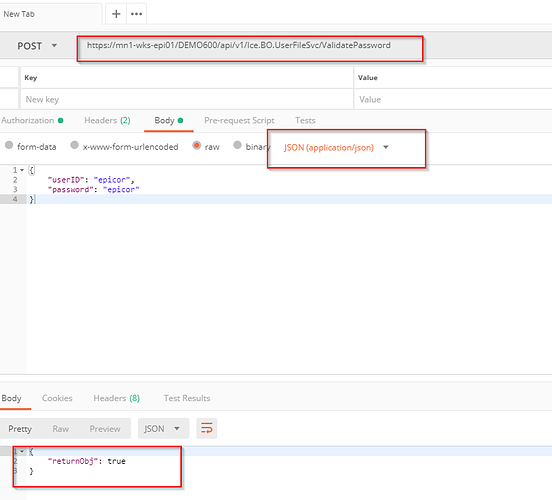Open the tab options ellipsis menu
The image size is (552, 500).
pyautogui.click(x=136, y=14)
